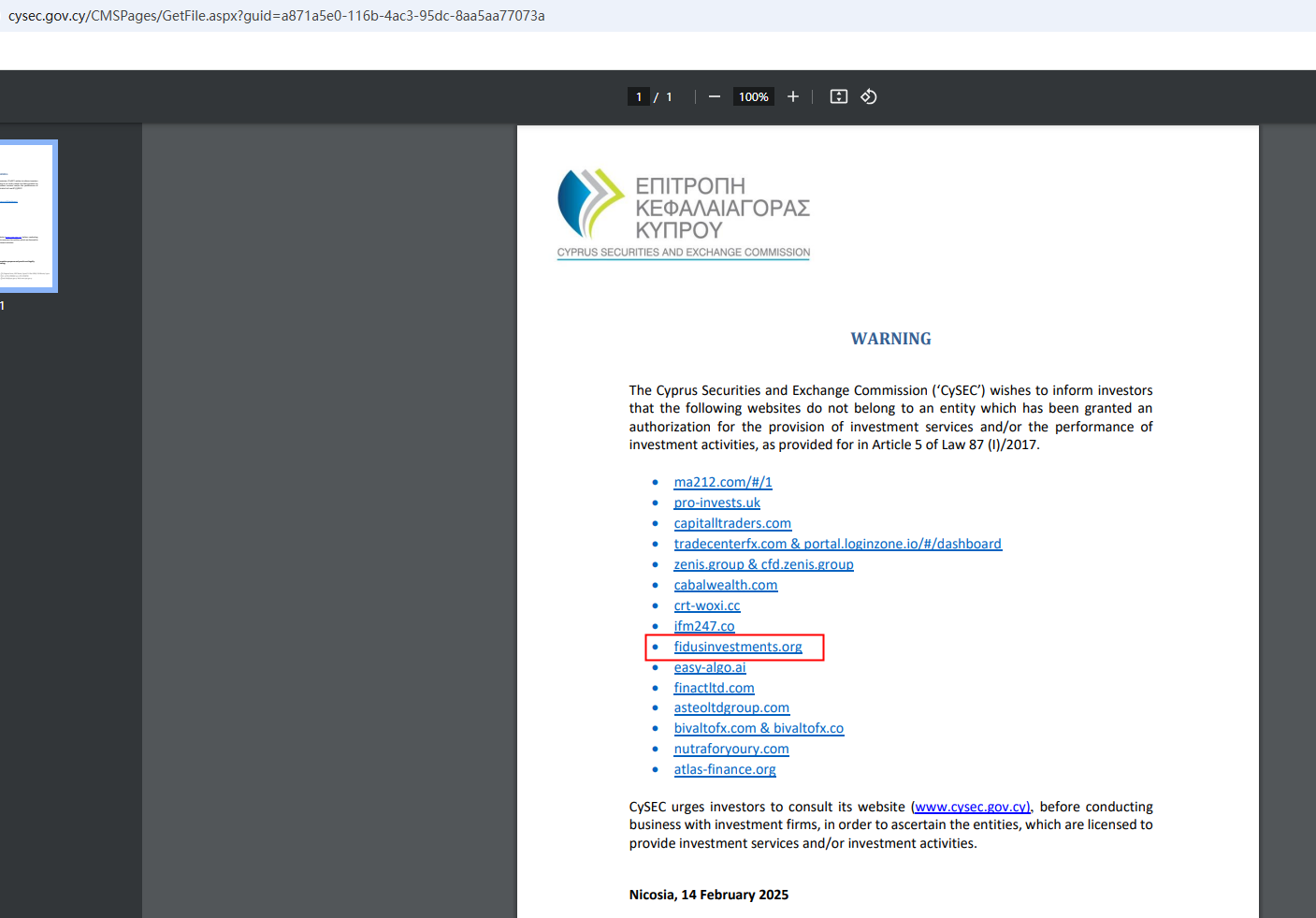The width and height of the screenshot is (1316, 918).
Task: Zoom out with the minus button
Action: click(715, 96)
